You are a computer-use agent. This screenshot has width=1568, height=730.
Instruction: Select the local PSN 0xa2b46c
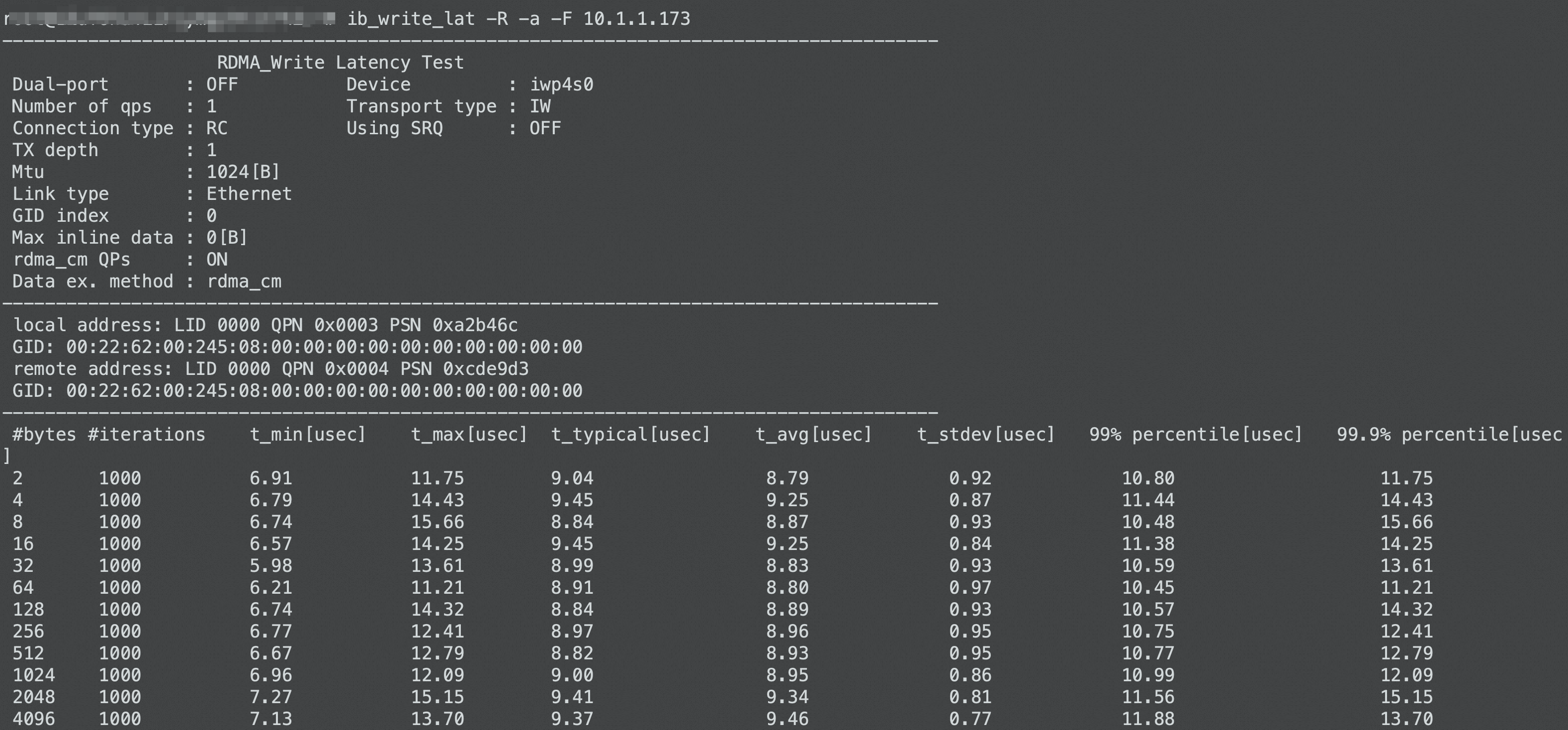coord(475,326)
